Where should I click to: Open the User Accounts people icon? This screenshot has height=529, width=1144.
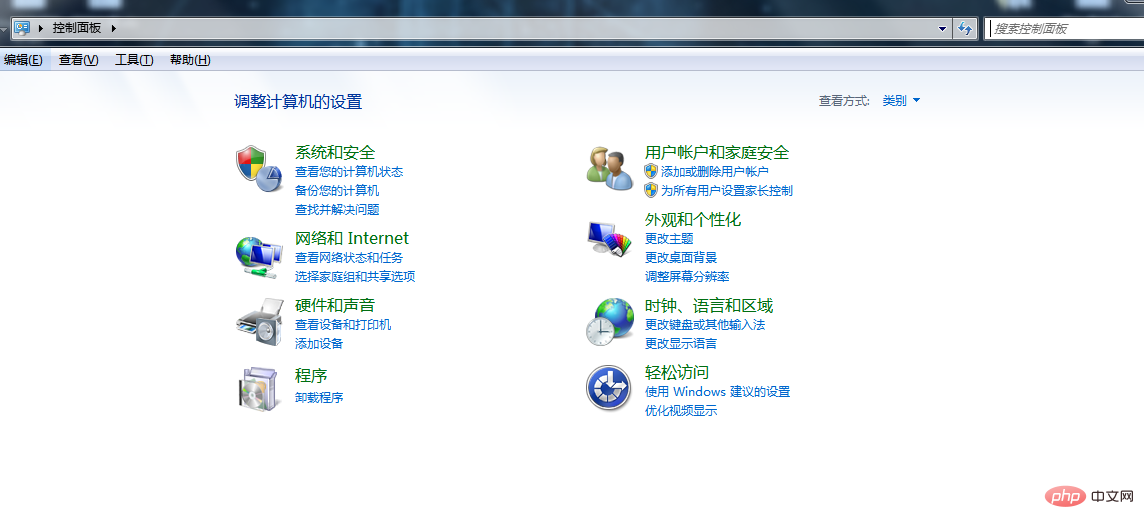point(610,169)
